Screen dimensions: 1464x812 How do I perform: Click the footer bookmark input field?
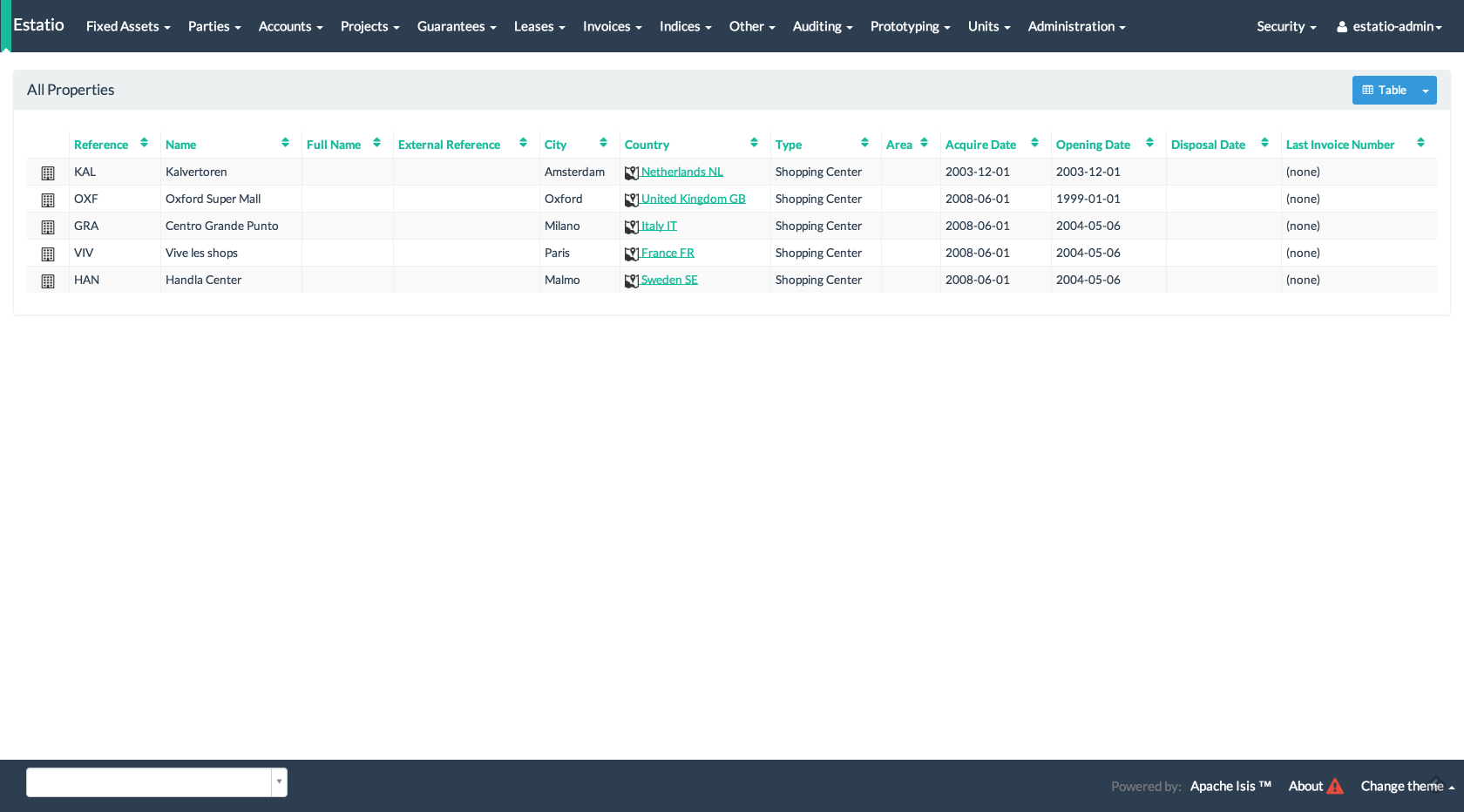[149, 782]
